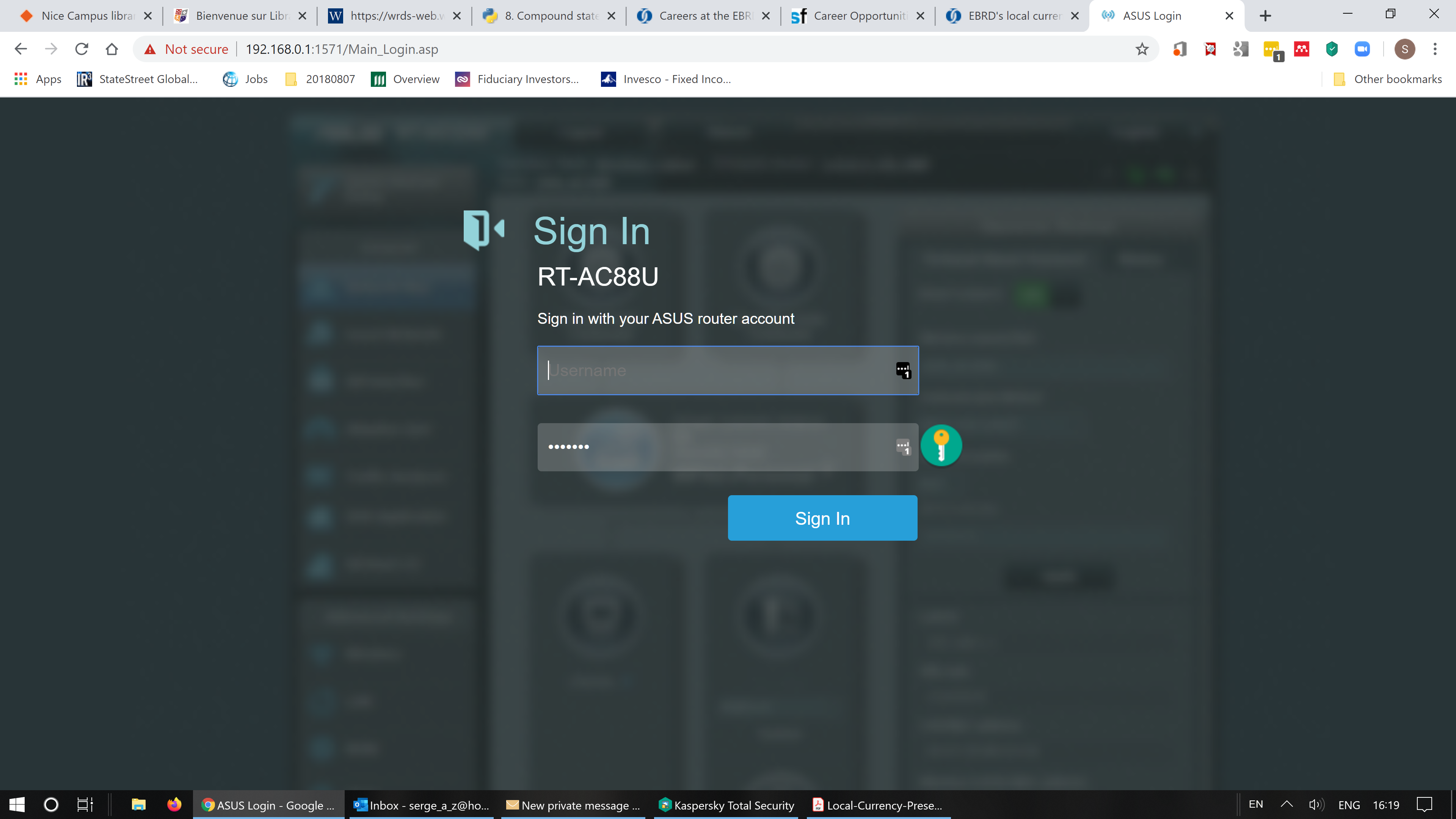Click the Username input field

coord(728,370)
